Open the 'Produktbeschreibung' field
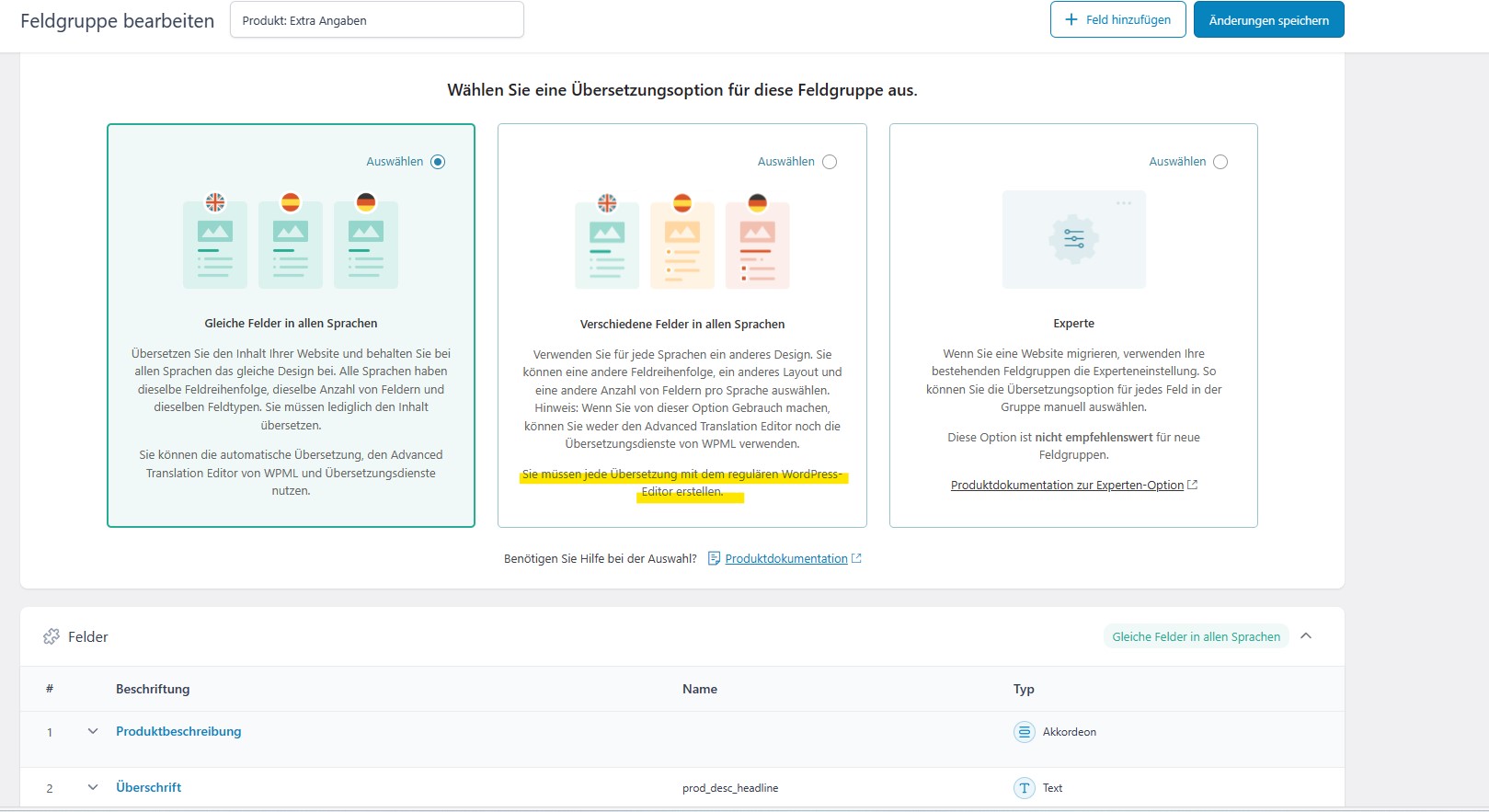The width and height of the screenshot is (1489, 812). point(178,731)
